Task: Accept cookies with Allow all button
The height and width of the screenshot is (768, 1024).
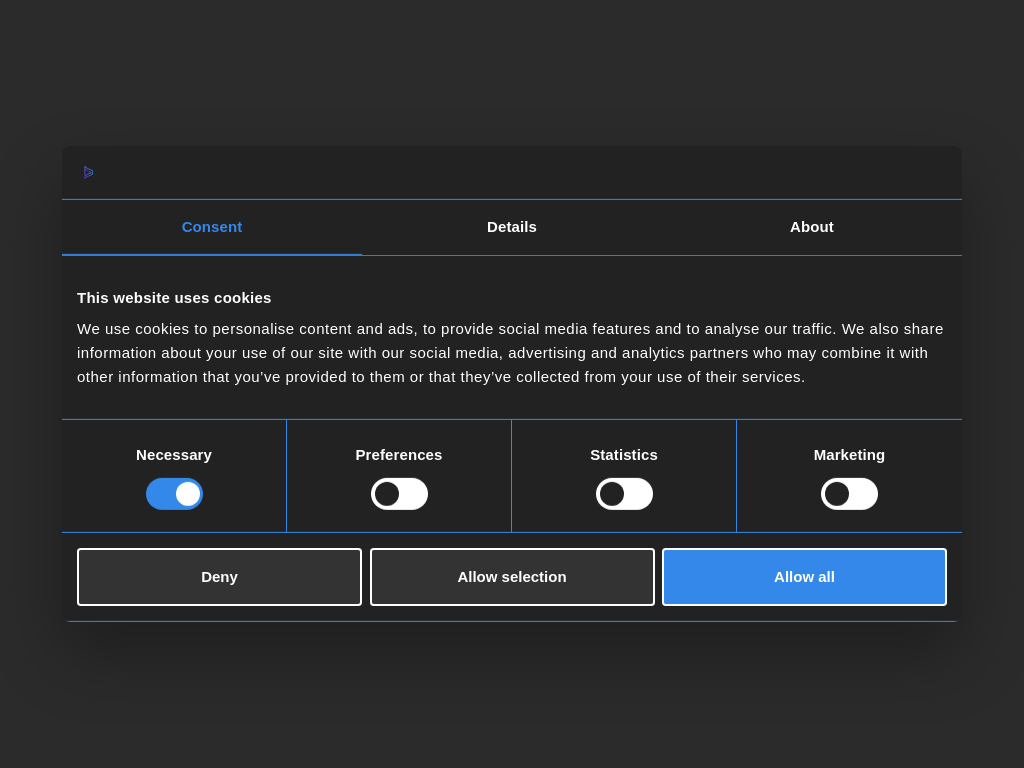Action: [804, 577]
